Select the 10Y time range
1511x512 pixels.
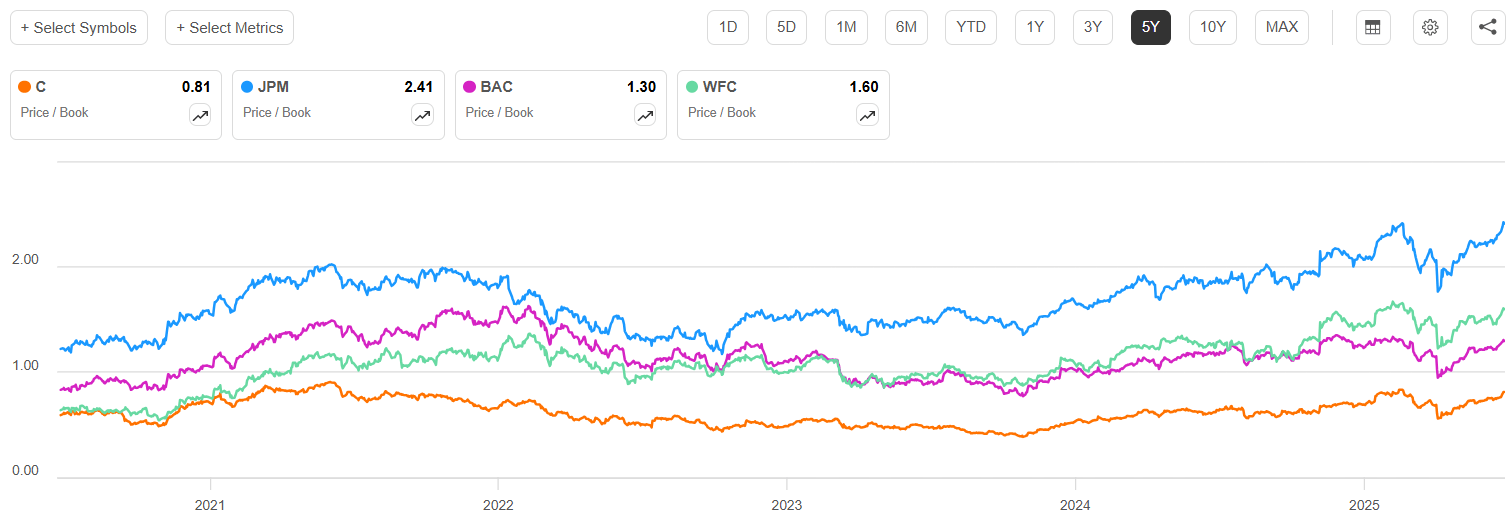pos(1213,28)
